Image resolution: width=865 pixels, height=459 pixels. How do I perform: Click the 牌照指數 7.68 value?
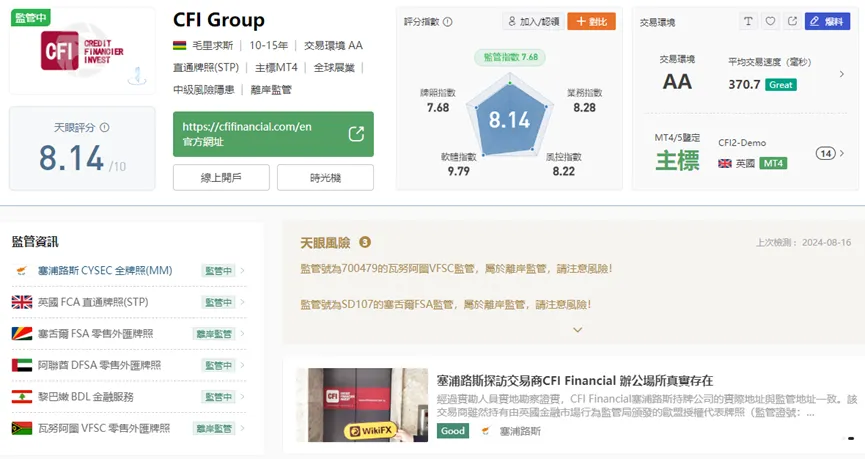(438, 108)
